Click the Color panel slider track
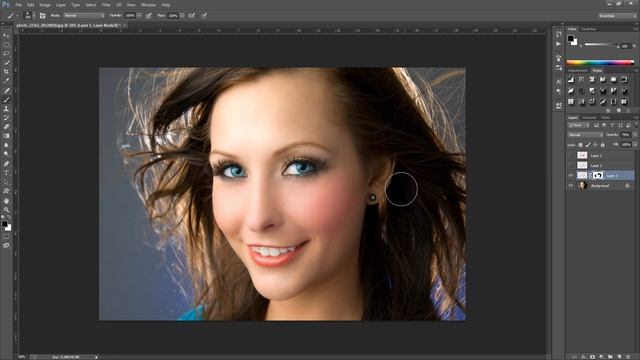The image size is (640, 360). pyautogui.click(x=602, y=44)
